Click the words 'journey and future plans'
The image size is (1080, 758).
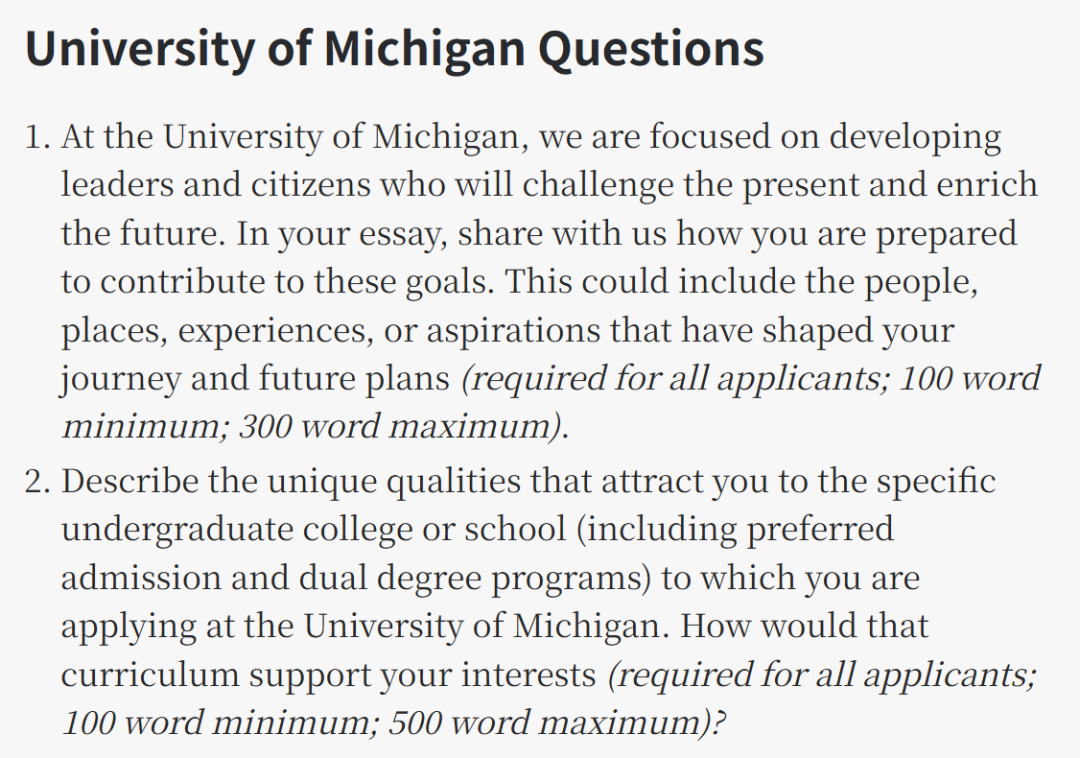[x=255, y=379]
